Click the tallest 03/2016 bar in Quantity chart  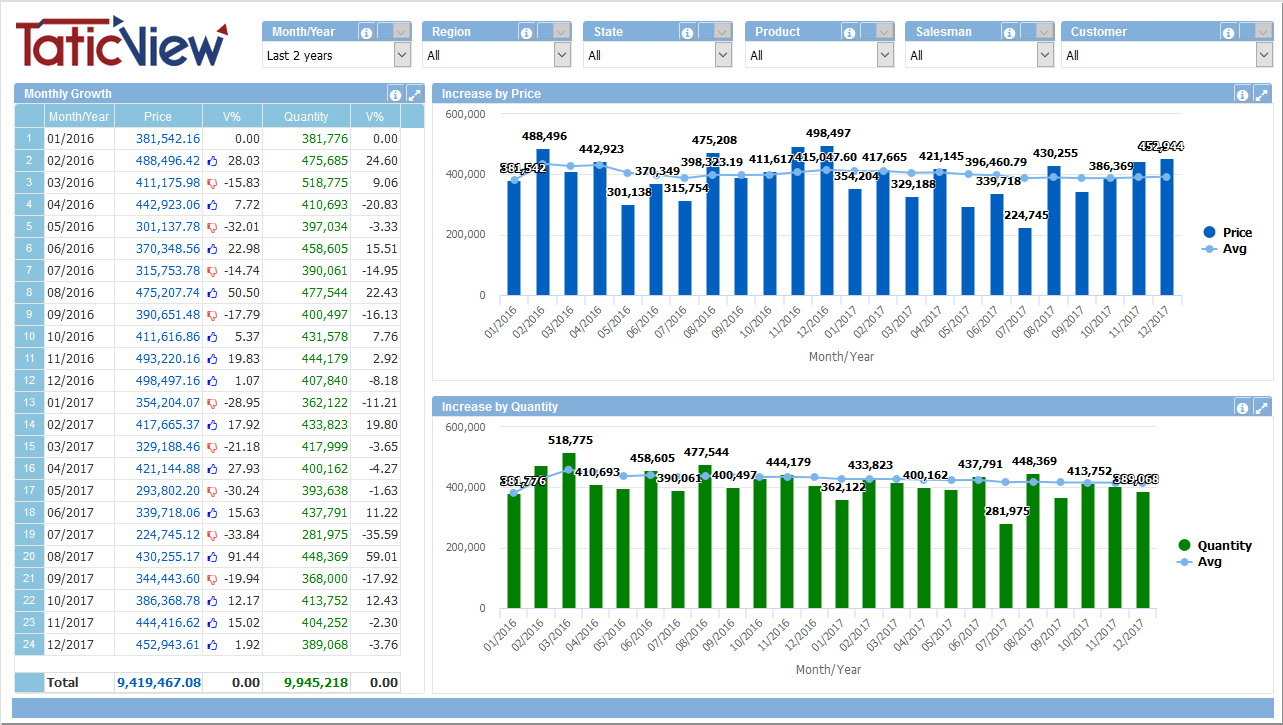[568, 530]
